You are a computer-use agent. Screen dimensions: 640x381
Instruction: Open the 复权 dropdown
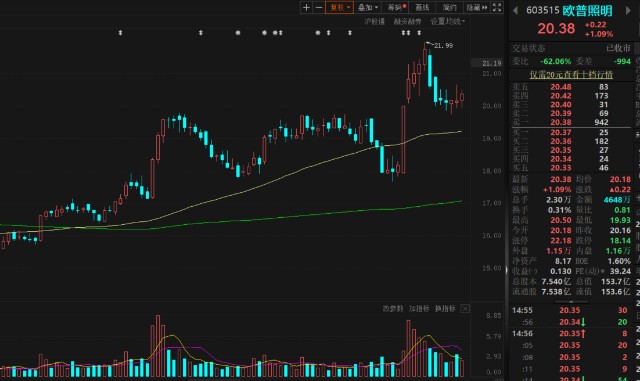coord(340,7)
